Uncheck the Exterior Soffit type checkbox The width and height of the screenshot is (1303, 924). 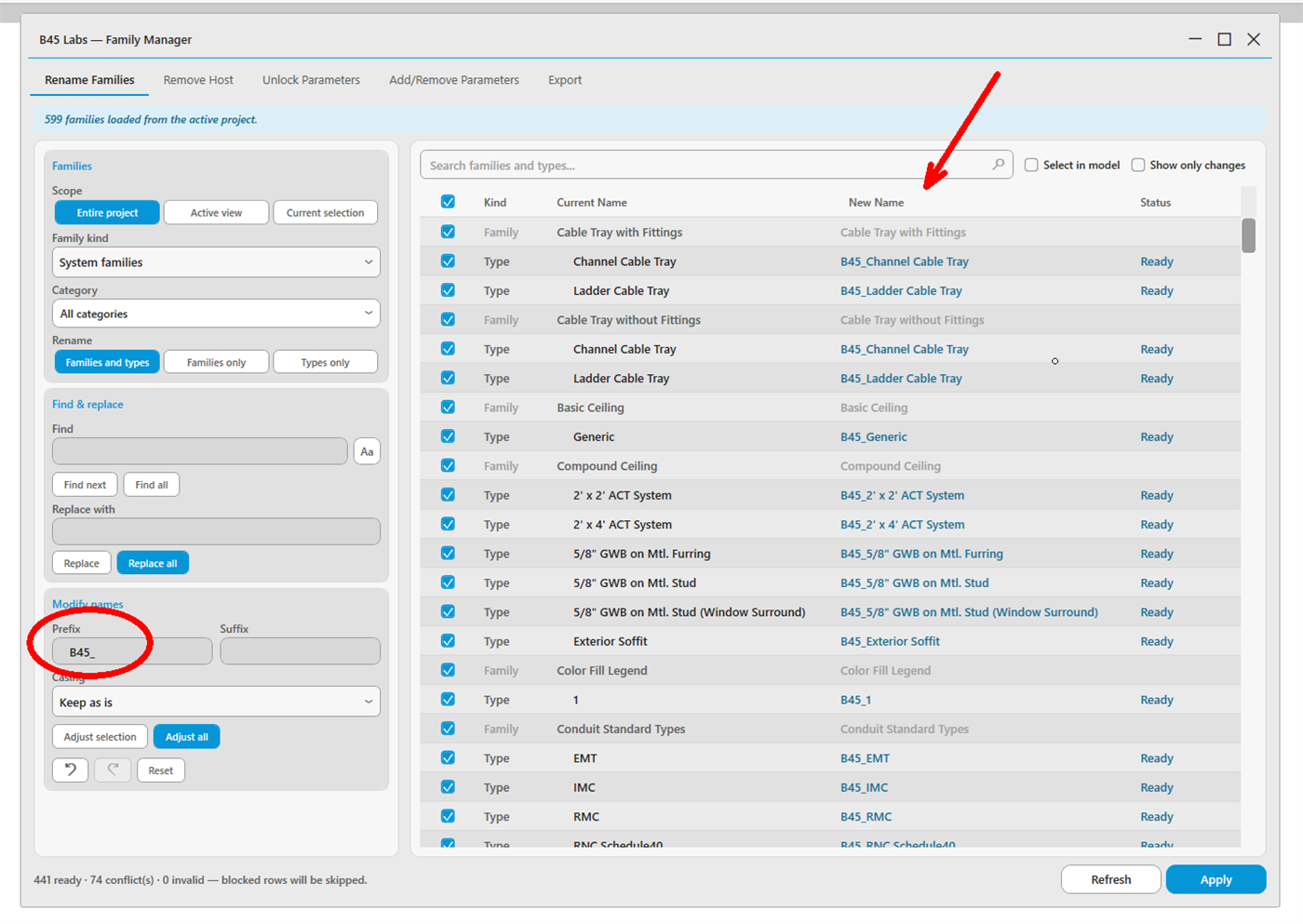click(448, 641)
